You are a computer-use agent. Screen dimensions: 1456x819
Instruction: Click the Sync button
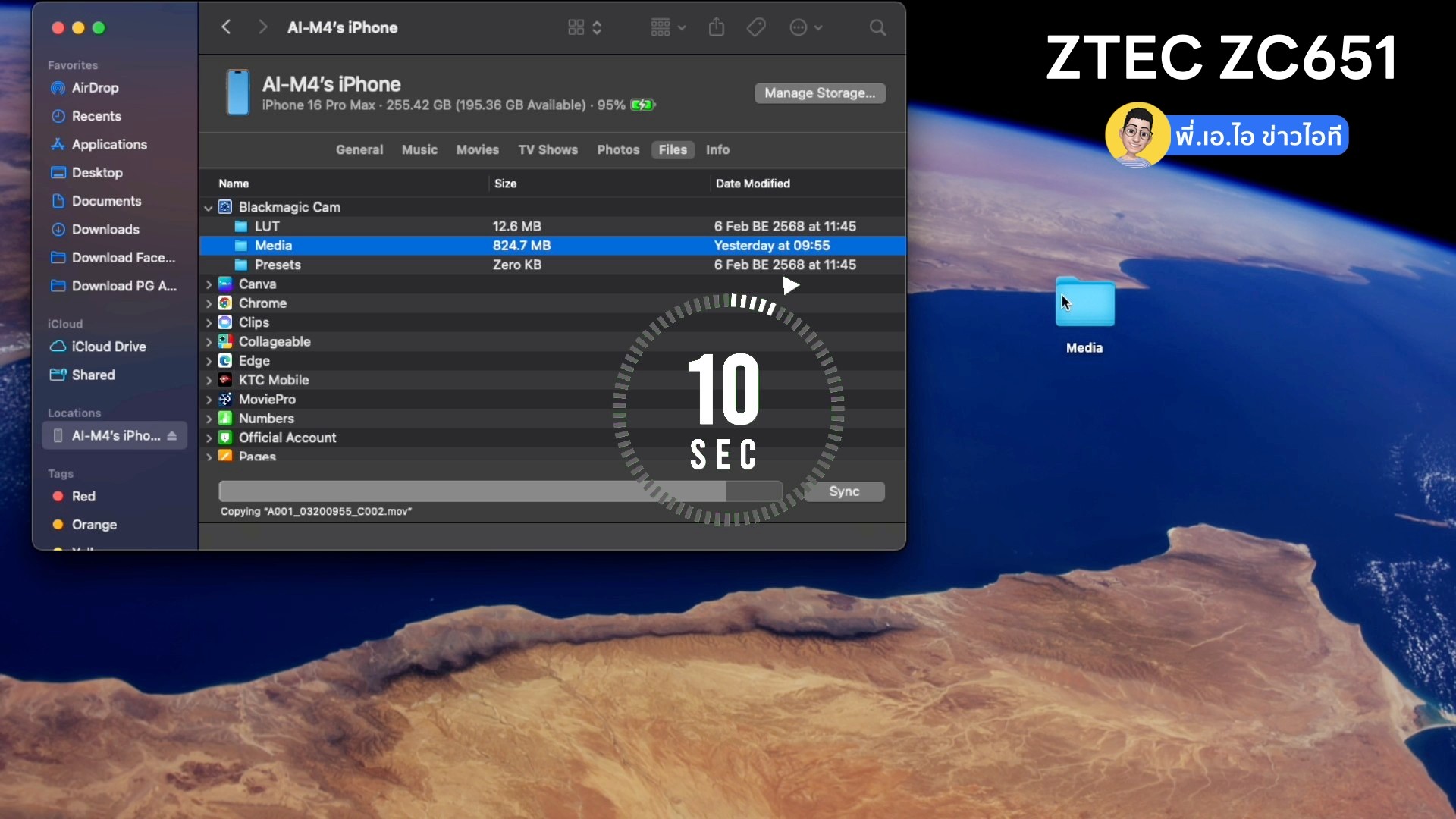(844, 491)
